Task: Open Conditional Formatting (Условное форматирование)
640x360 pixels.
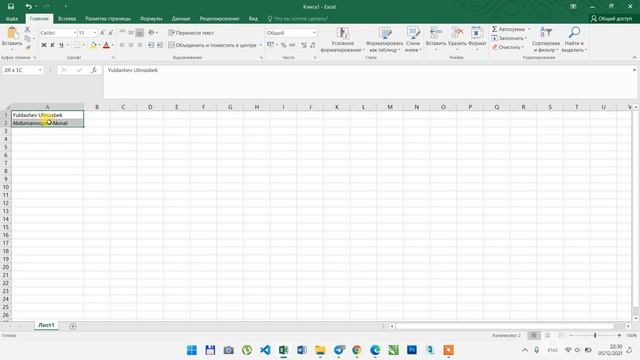Action: [342, 40]
